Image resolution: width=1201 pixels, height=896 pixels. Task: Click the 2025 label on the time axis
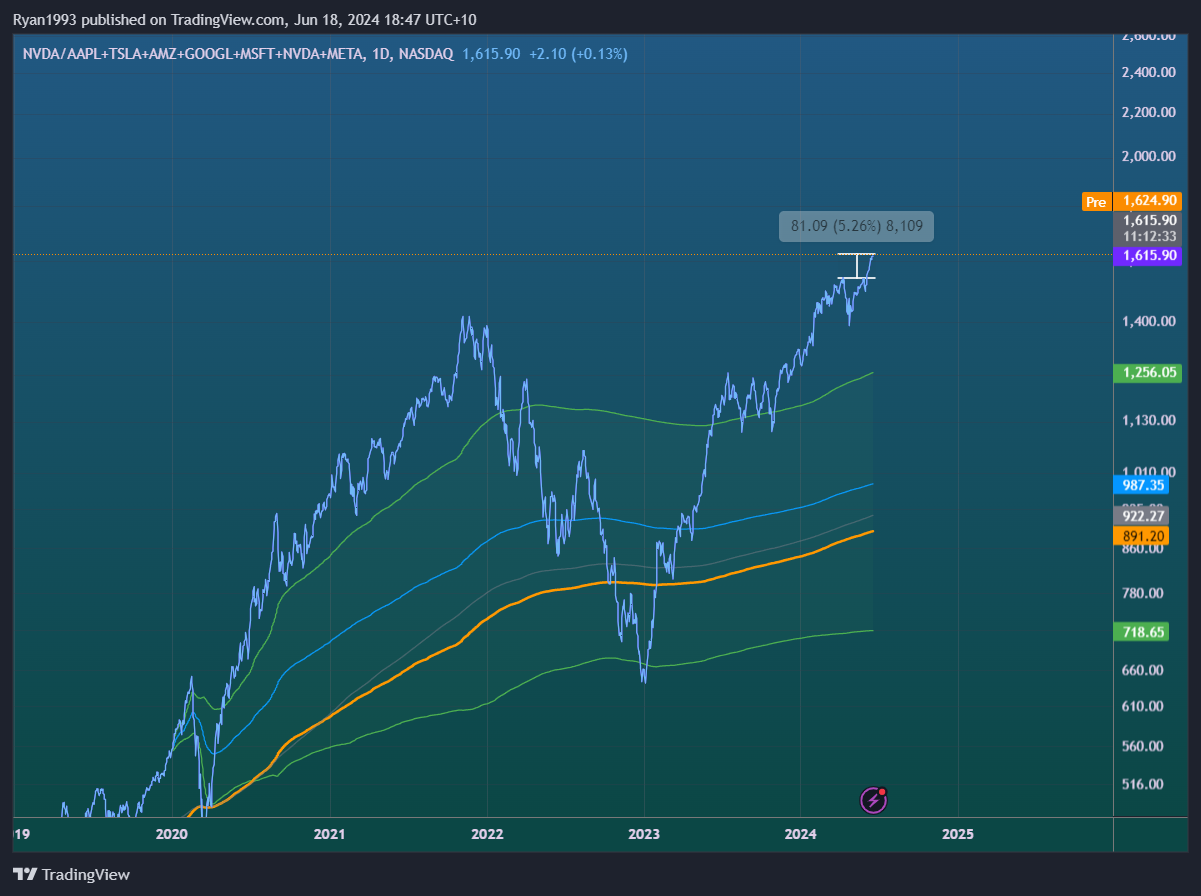958,833
